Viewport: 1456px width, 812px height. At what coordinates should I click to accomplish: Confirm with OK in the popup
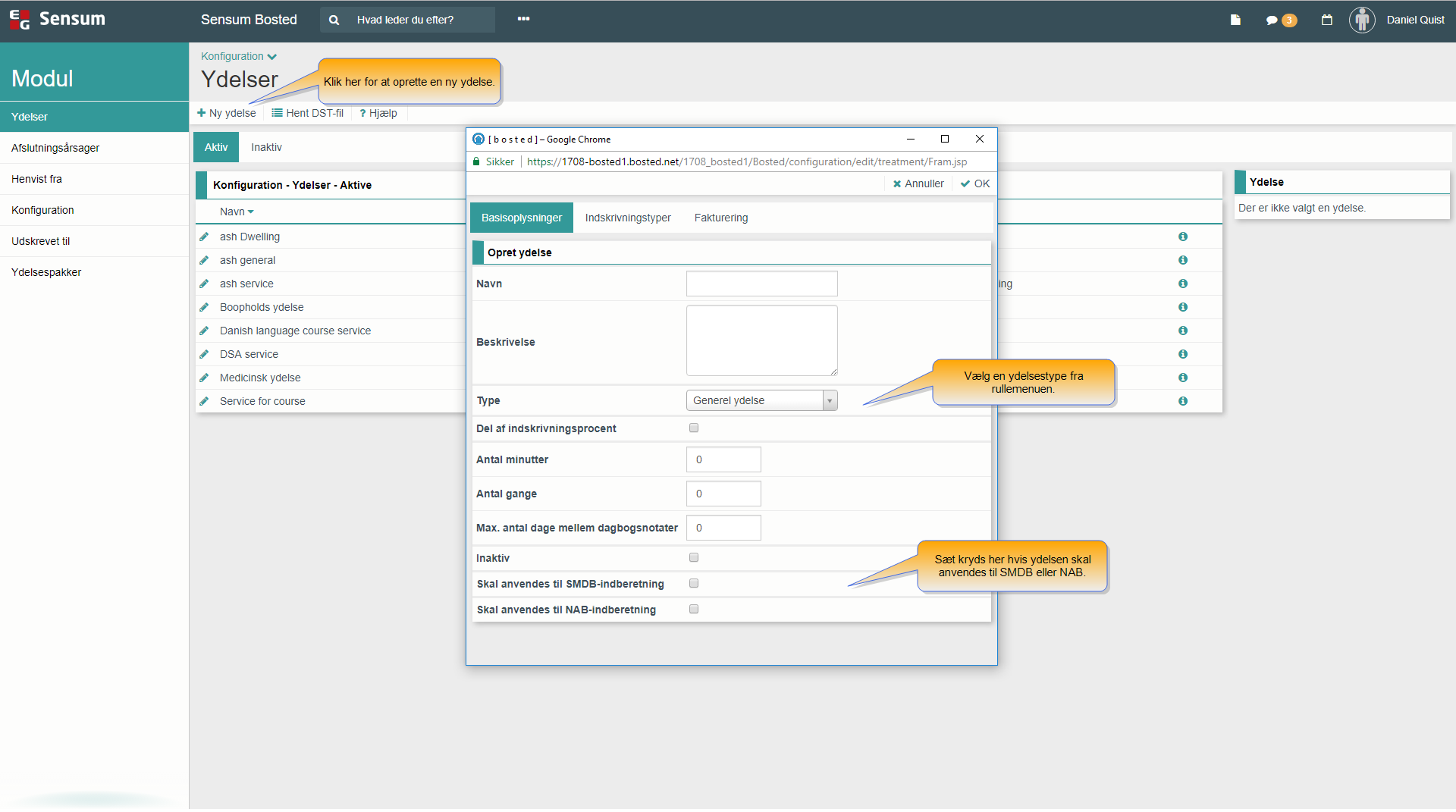click(x=975, y=183)
